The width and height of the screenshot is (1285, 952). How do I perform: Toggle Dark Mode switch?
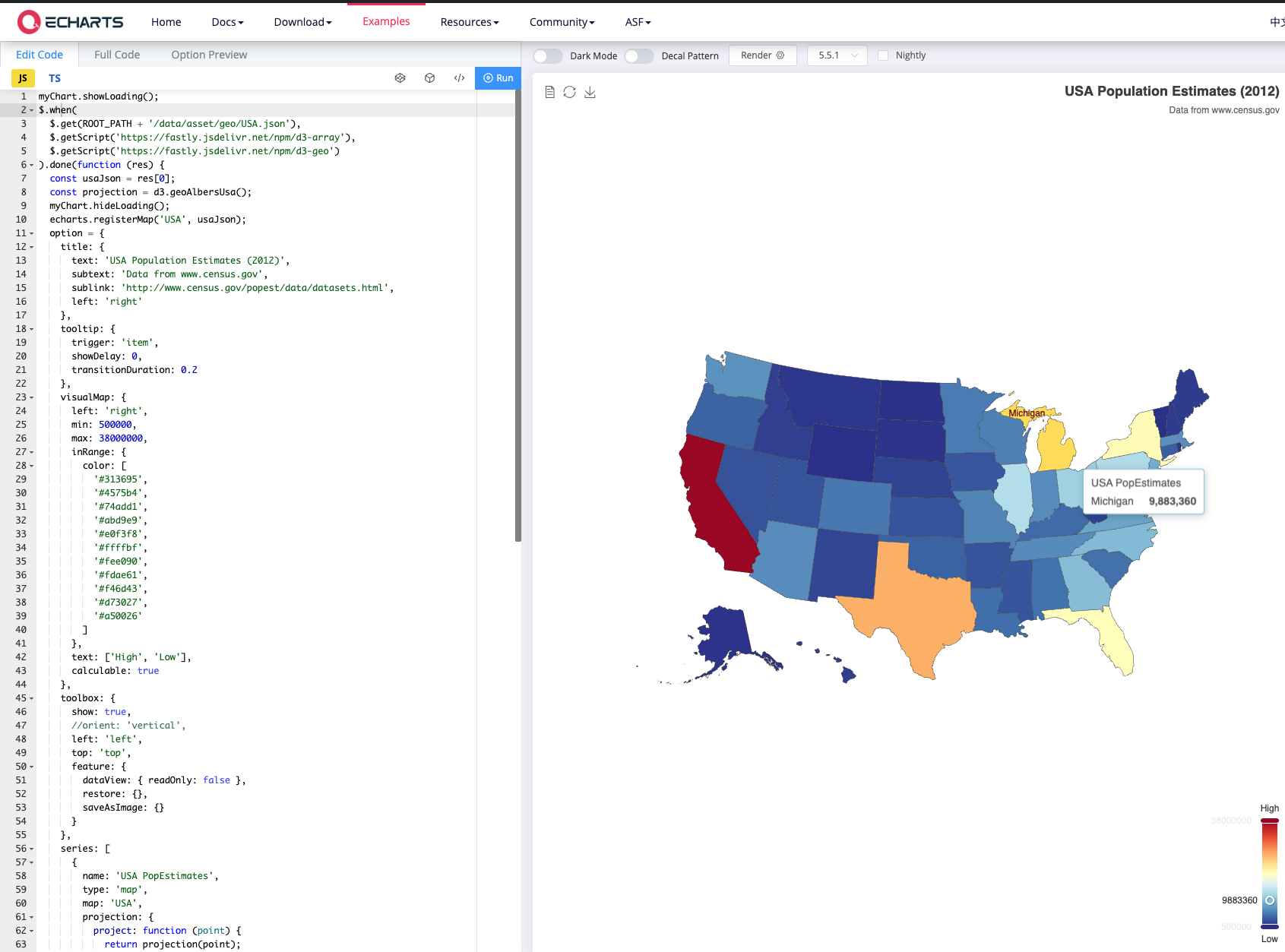[547, 55]
